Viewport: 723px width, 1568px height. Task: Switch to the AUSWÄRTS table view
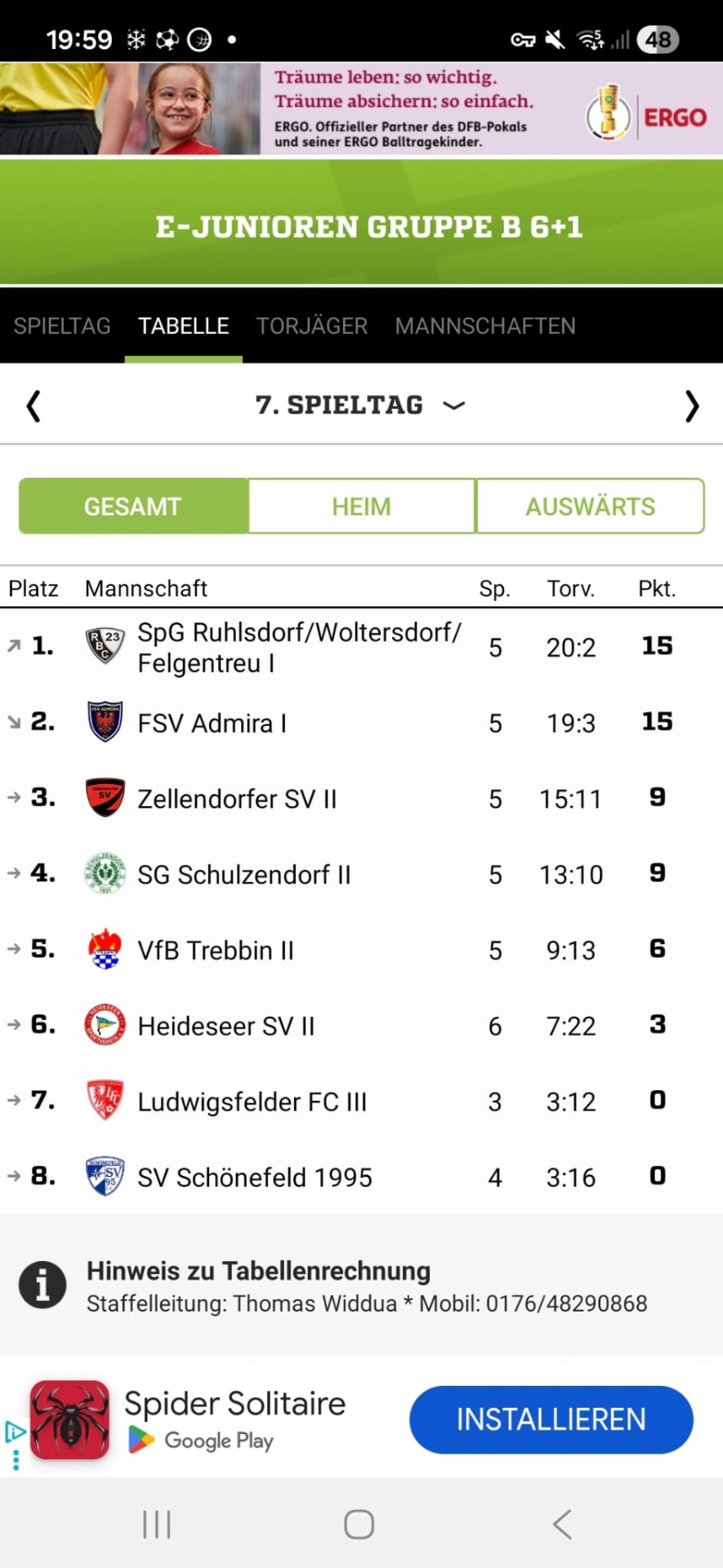590,506
